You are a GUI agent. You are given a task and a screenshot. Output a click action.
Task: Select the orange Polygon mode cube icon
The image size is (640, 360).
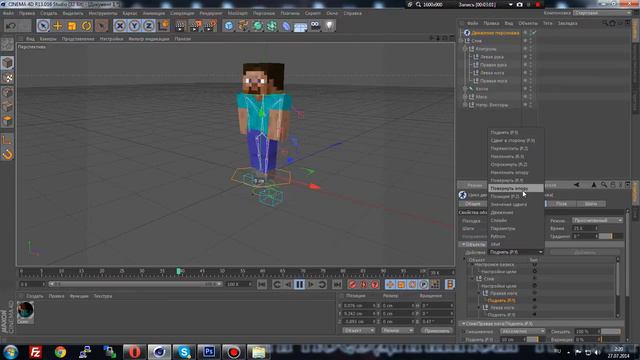click(x=7, y=121)
